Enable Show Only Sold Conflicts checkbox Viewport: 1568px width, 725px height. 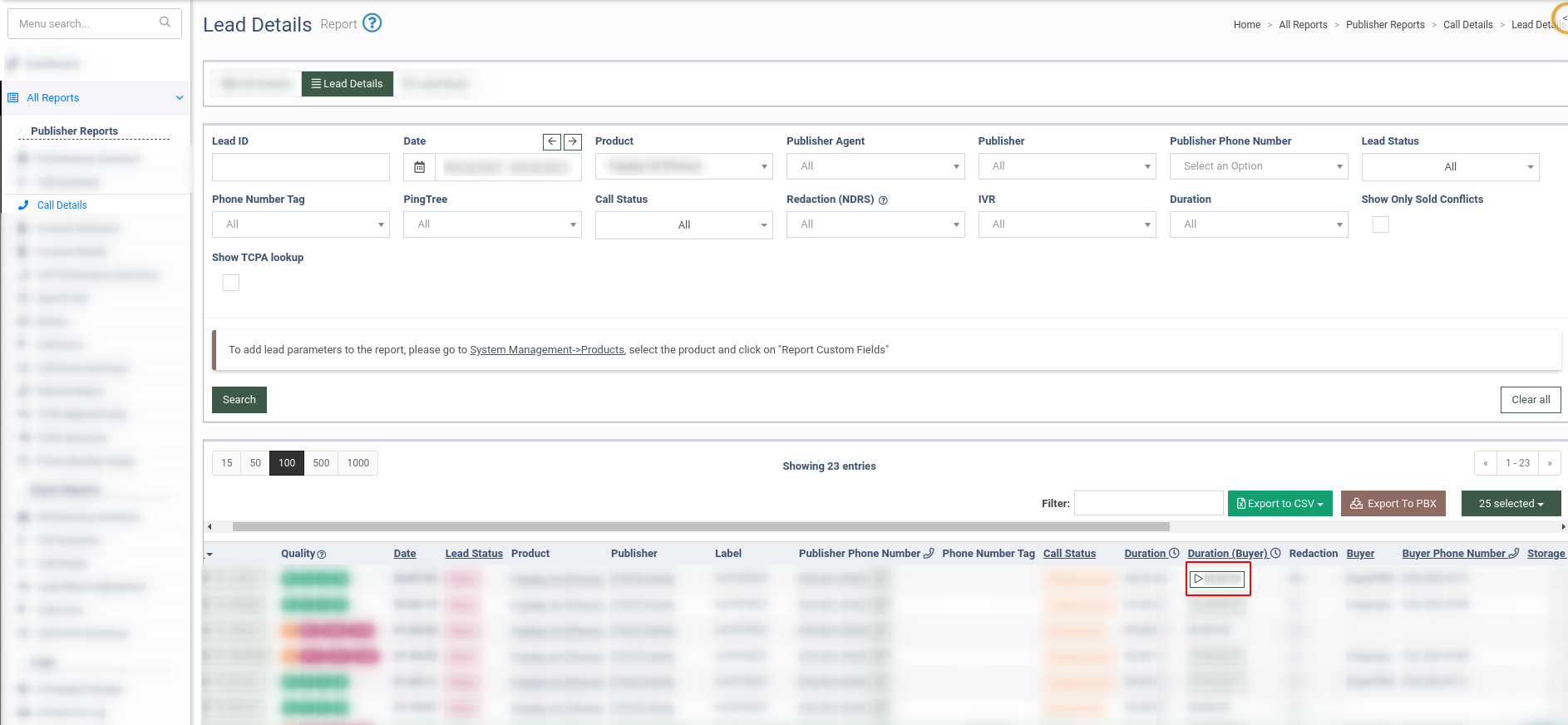(x=1380, y=224)
